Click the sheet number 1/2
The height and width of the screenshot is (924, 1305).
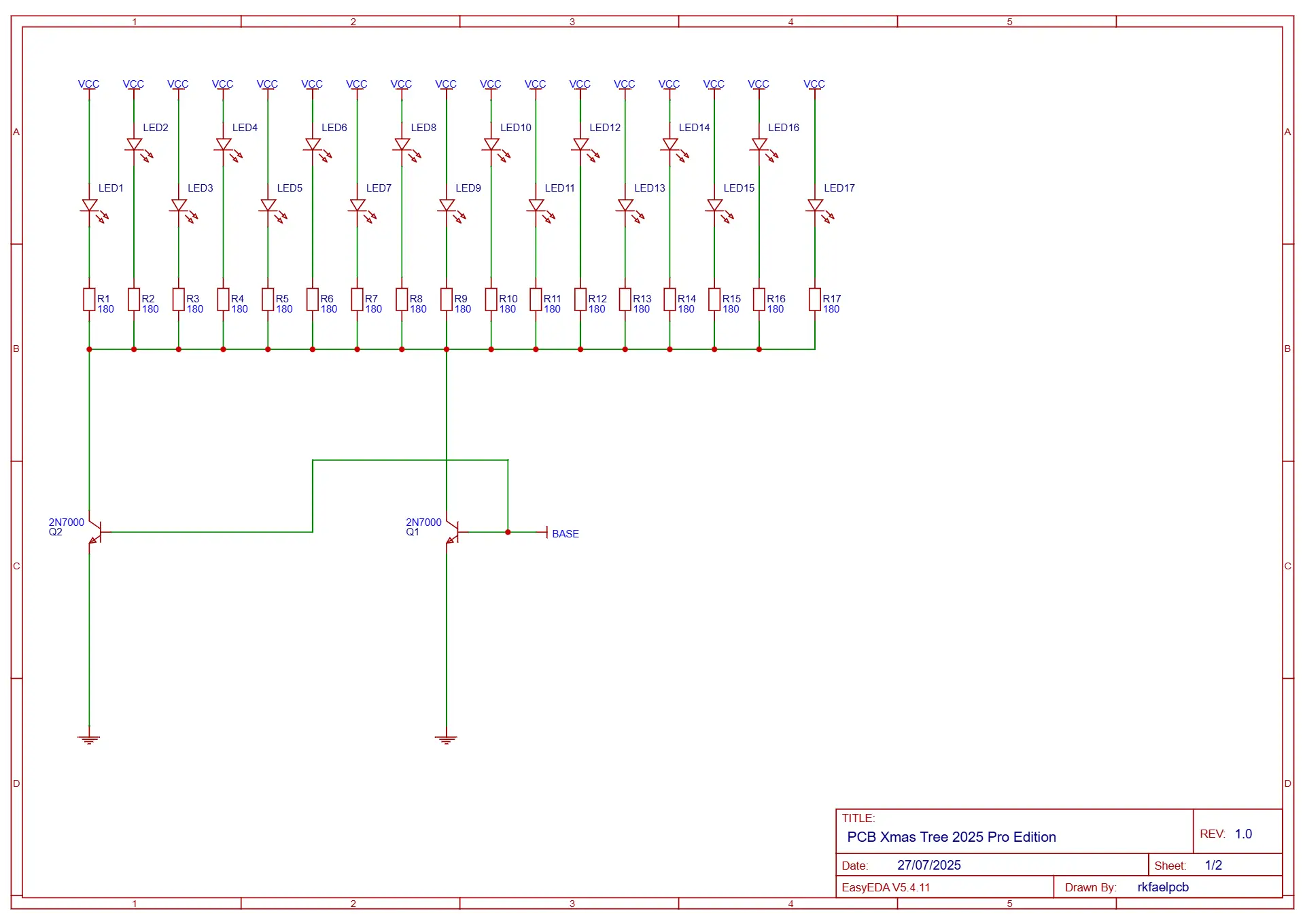click(1213, 865)
